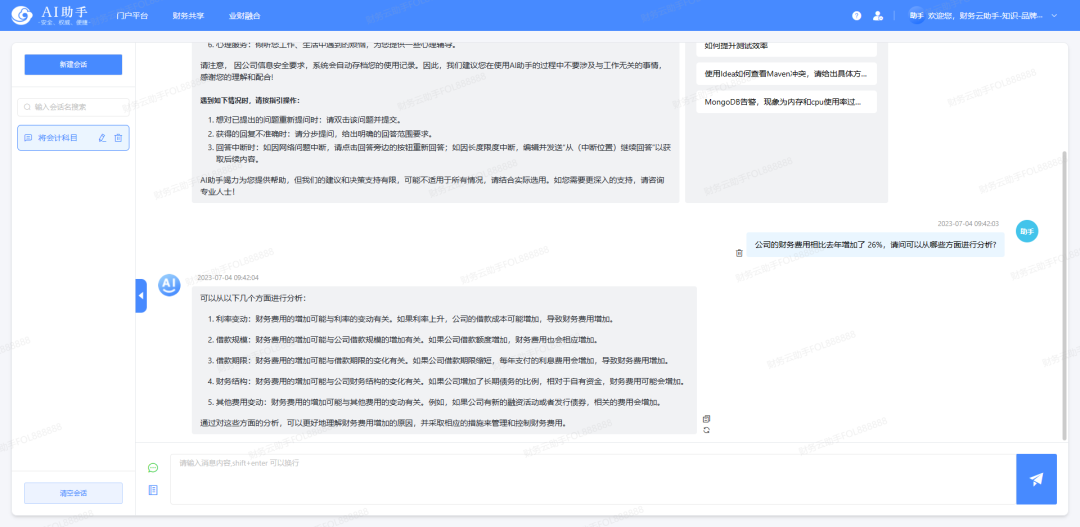Rename the 将会计科目 conversation via pencil icon

point(103,138)
